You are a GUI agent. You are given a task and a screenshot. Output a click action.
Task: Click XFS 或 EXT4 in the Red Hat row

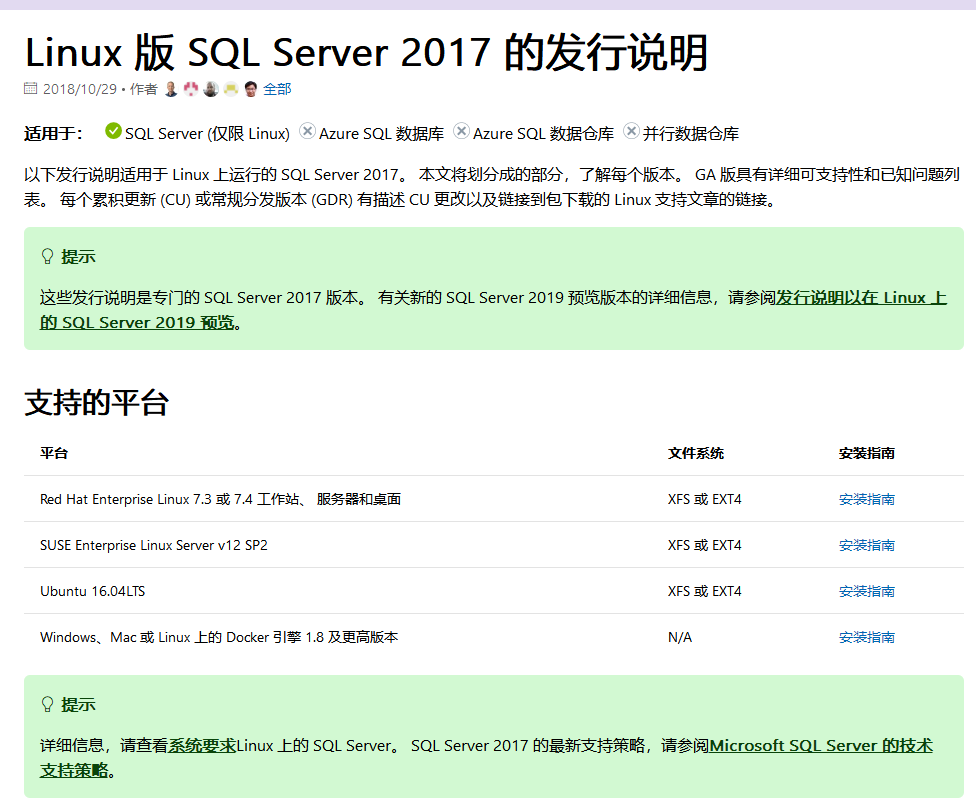pos(705,499)
